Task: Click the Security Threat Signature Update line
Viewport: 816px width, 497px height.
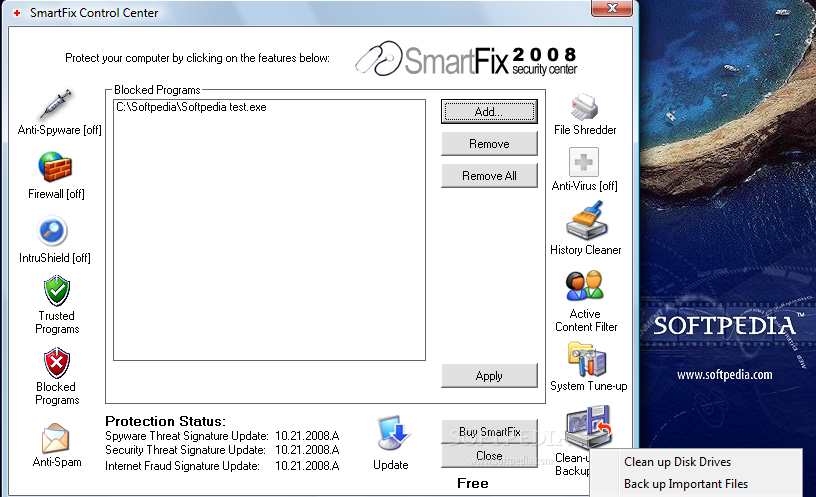Action: (222, 450)
